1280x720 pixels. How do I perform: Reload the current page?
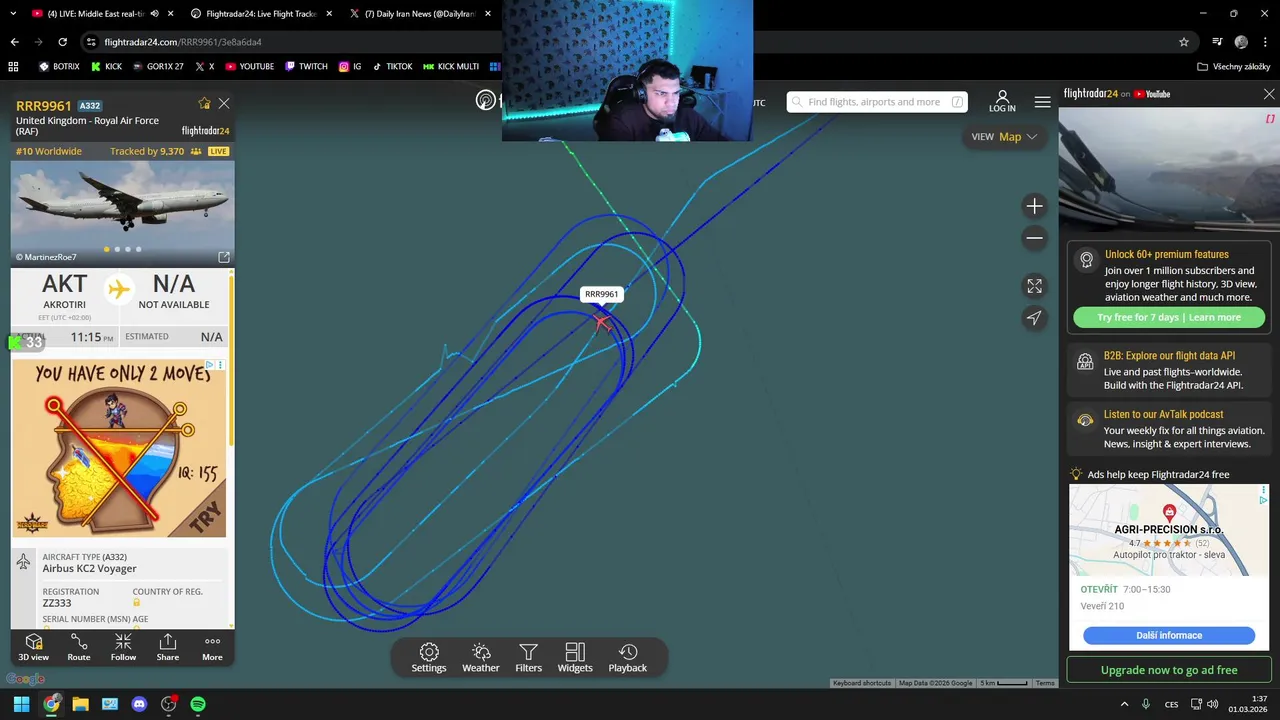point(62,42)
